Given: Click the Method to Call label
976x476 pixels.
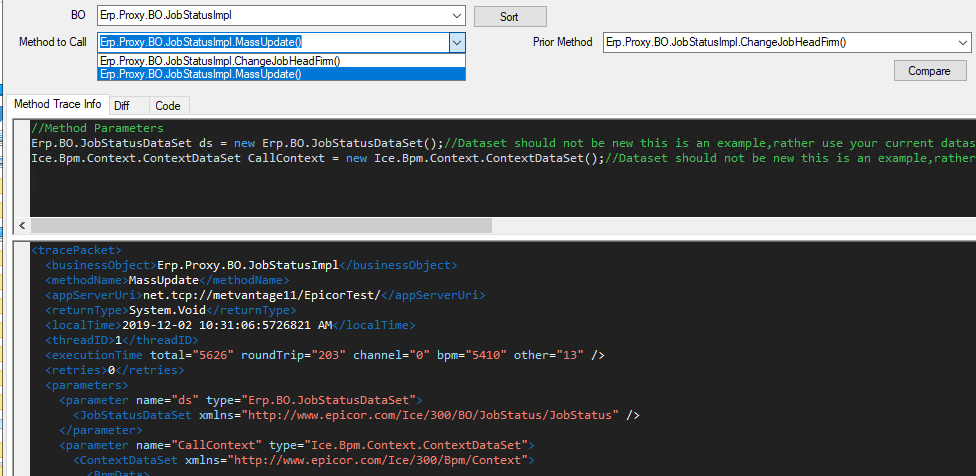Looking at the screenshot, I should click(53, 42).
